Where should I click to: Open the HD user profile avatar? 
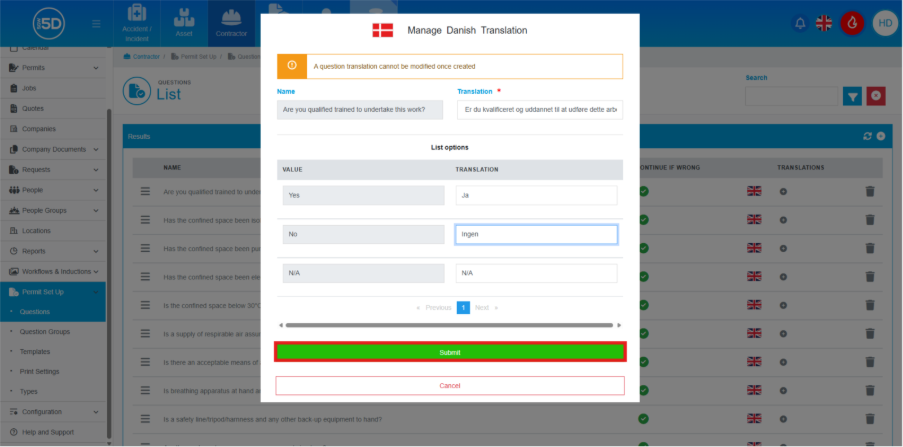884,23
